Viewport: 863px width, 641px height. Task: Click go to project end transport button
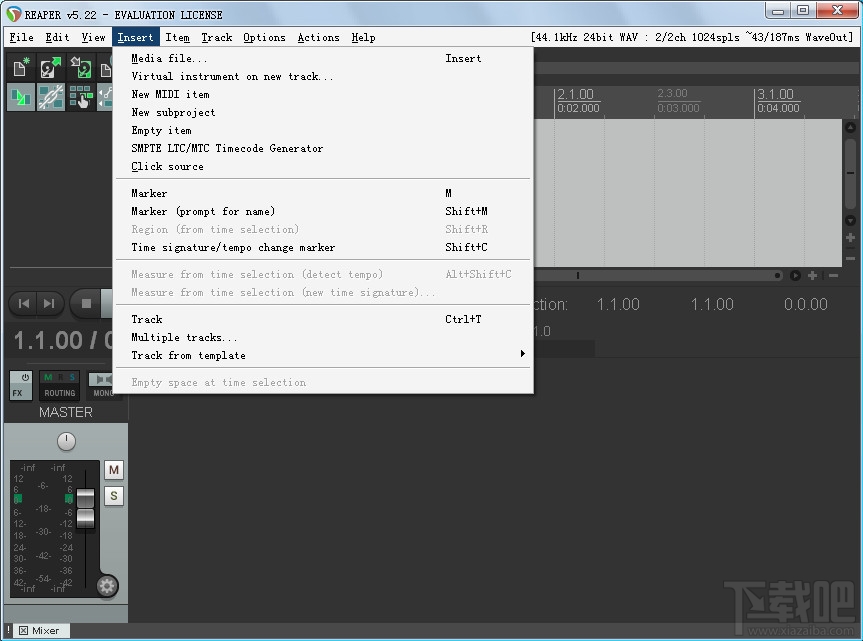50,303
